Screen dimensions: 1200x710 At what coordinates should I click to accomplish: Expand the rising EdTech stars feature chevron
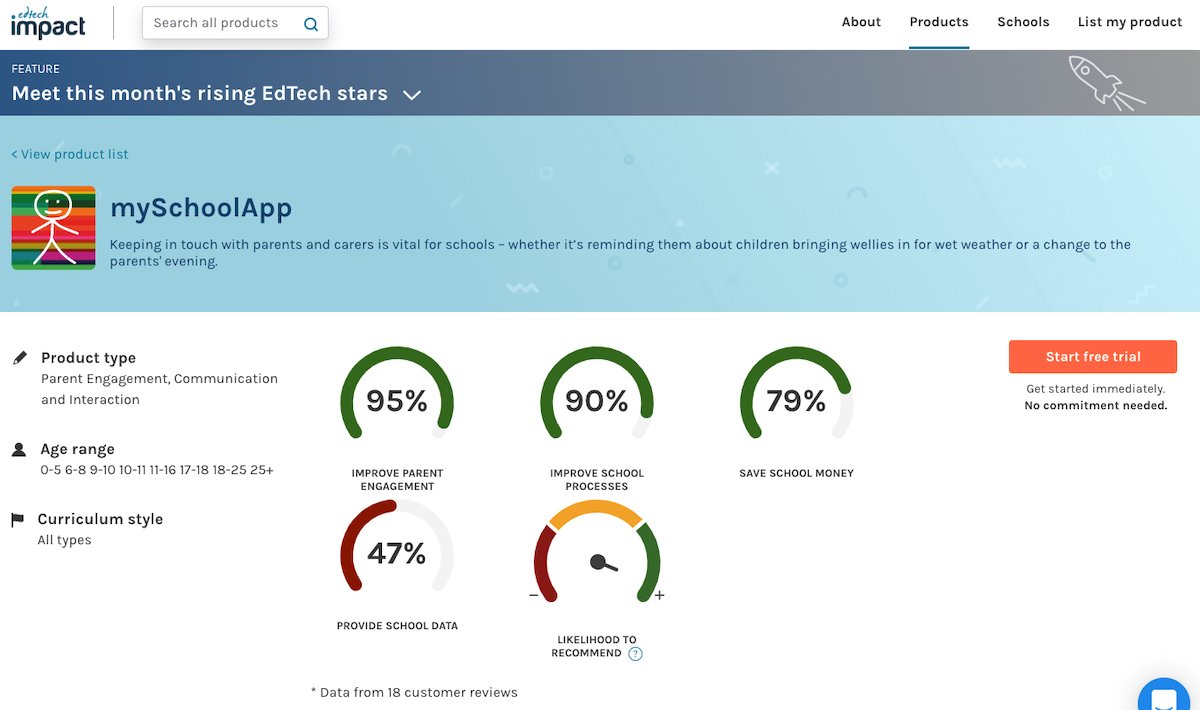412,95
